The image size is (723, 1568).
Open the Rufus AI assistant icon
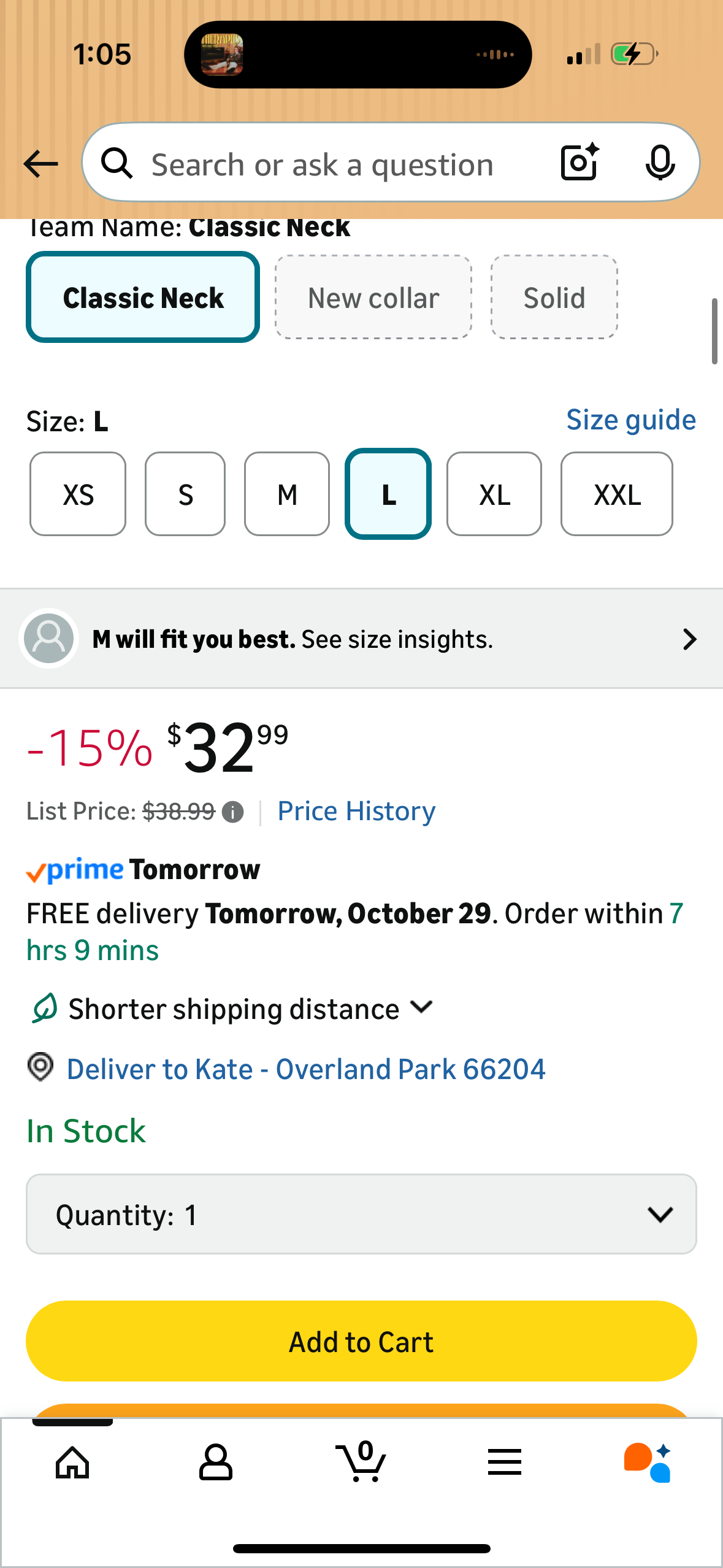pos(648,1462)
